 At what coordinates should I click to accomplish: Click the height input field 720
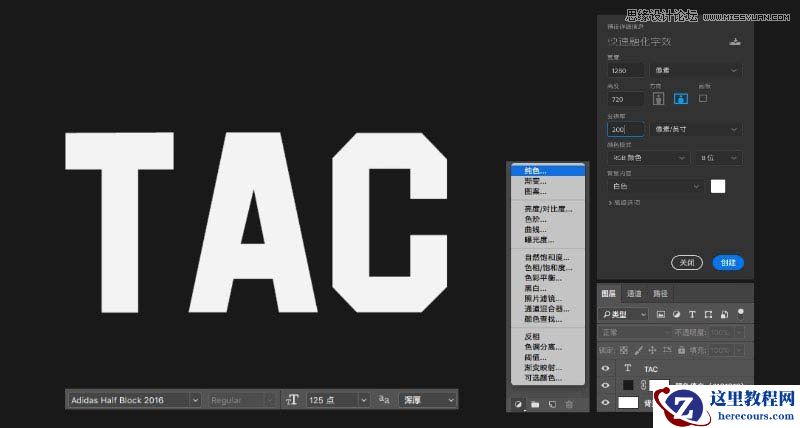tap(626, 99)
